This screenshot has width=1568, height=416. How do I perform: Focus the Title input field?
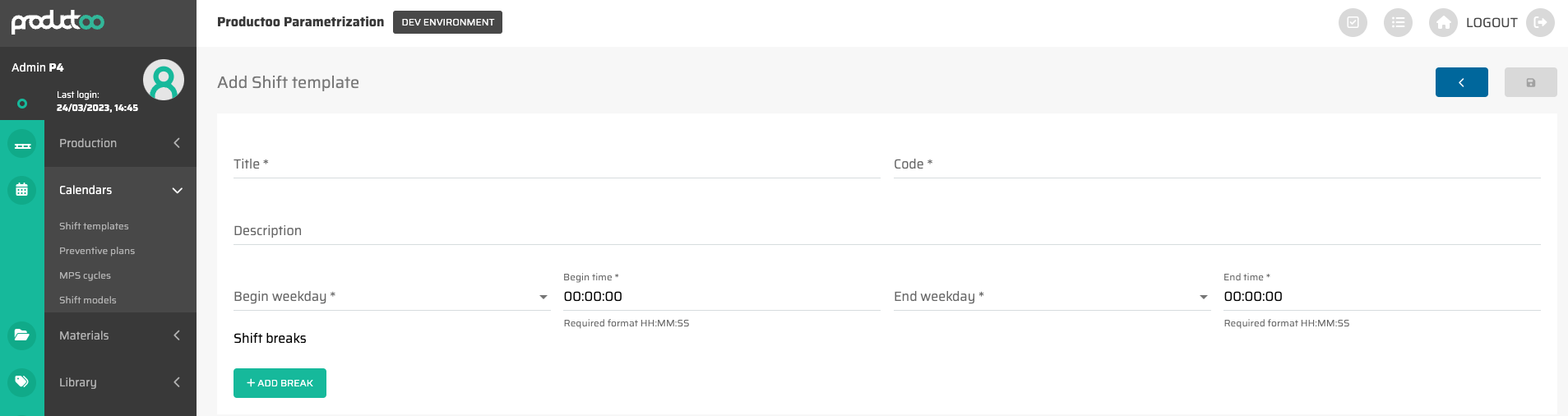click(x=557, y=164)
